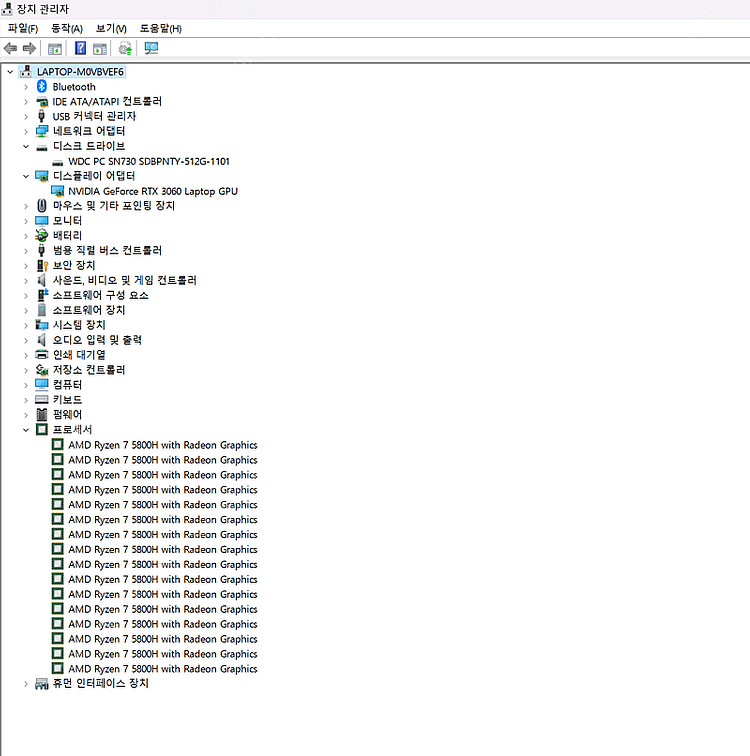
Task: Open the 보기(V) menu
Action: 111,28
